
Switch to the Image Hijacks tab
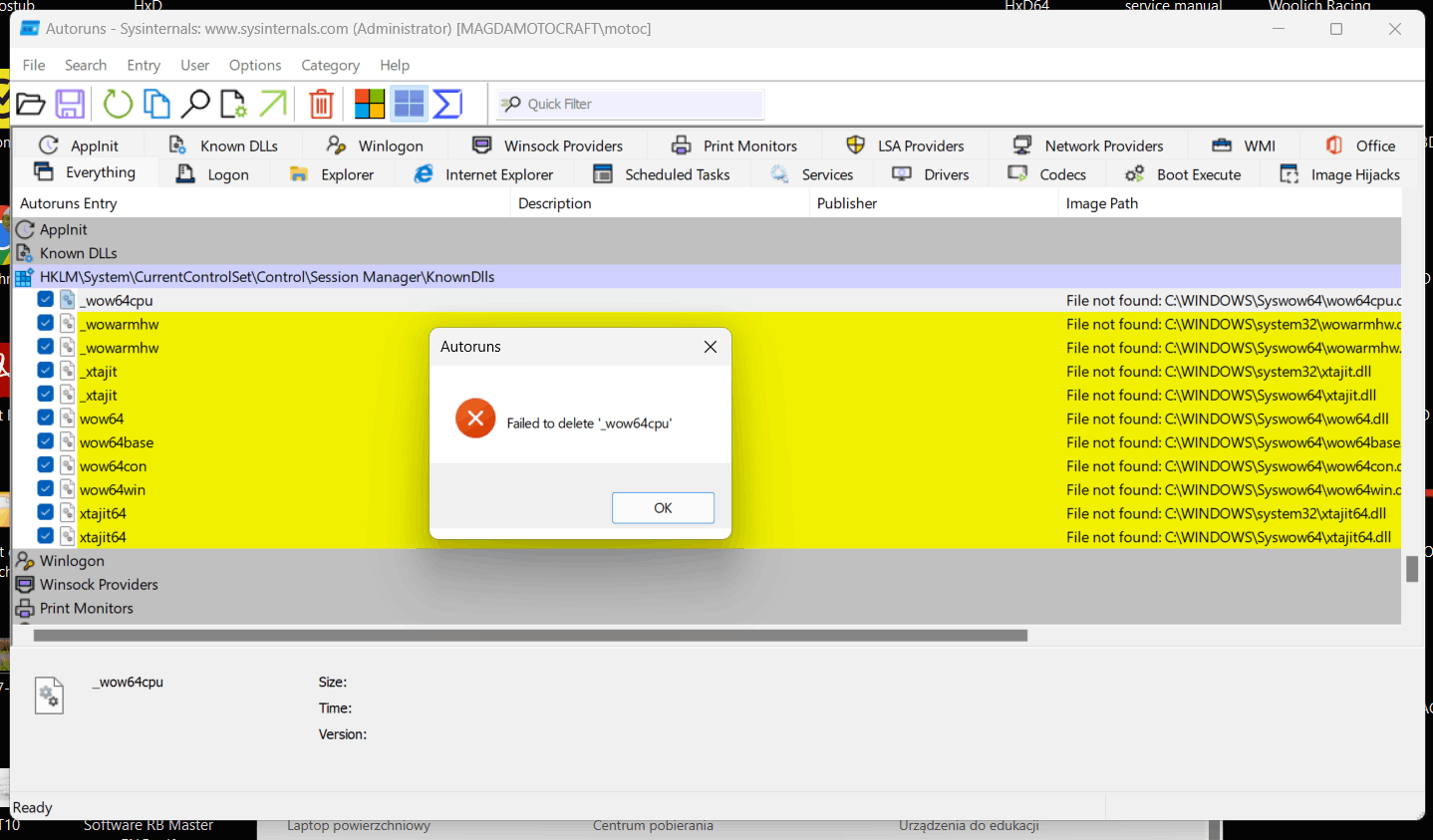pyautogui.click(x=1340, y=174)
